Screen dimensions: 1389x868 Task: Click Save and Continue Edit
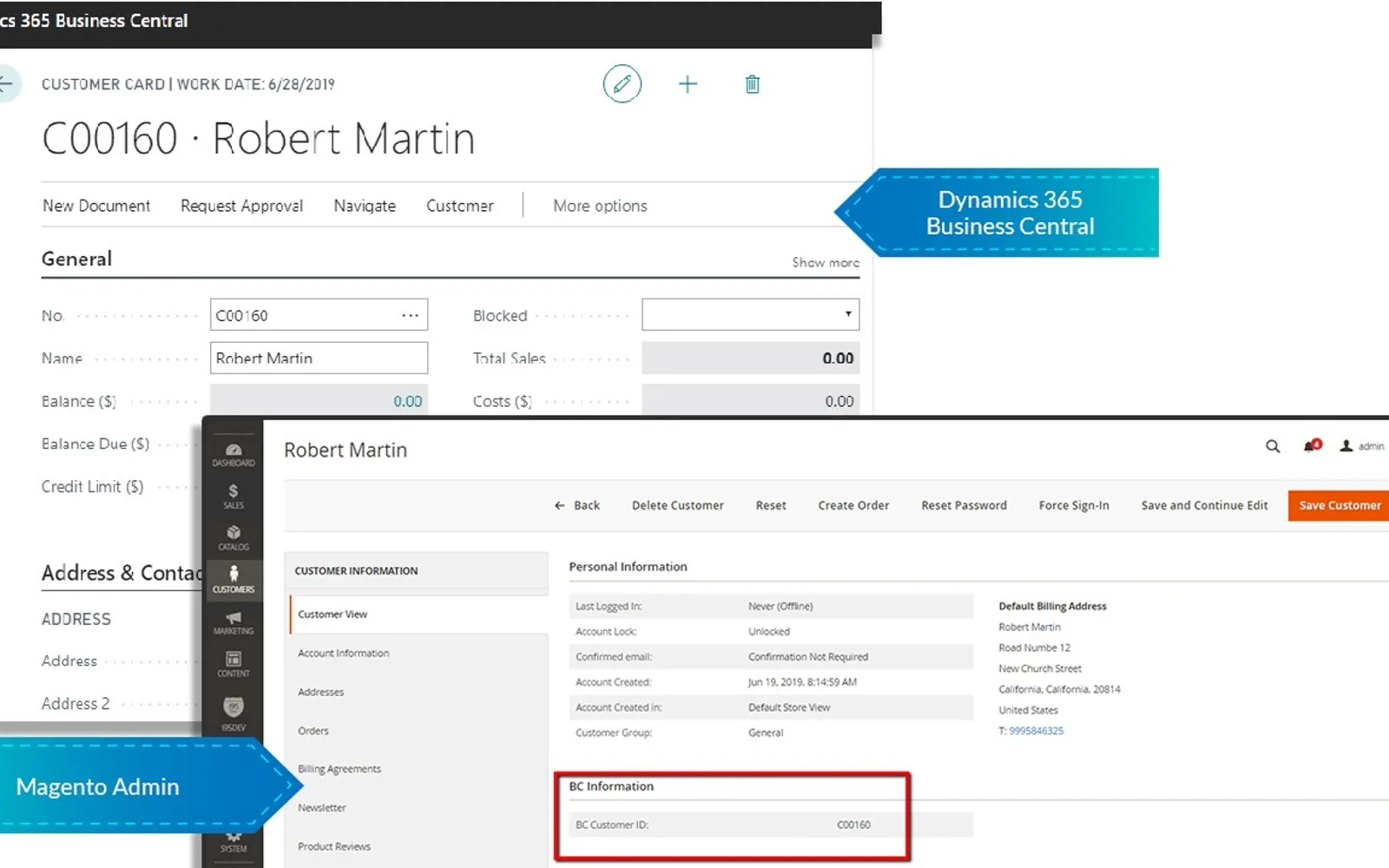tap(1204, 505)
